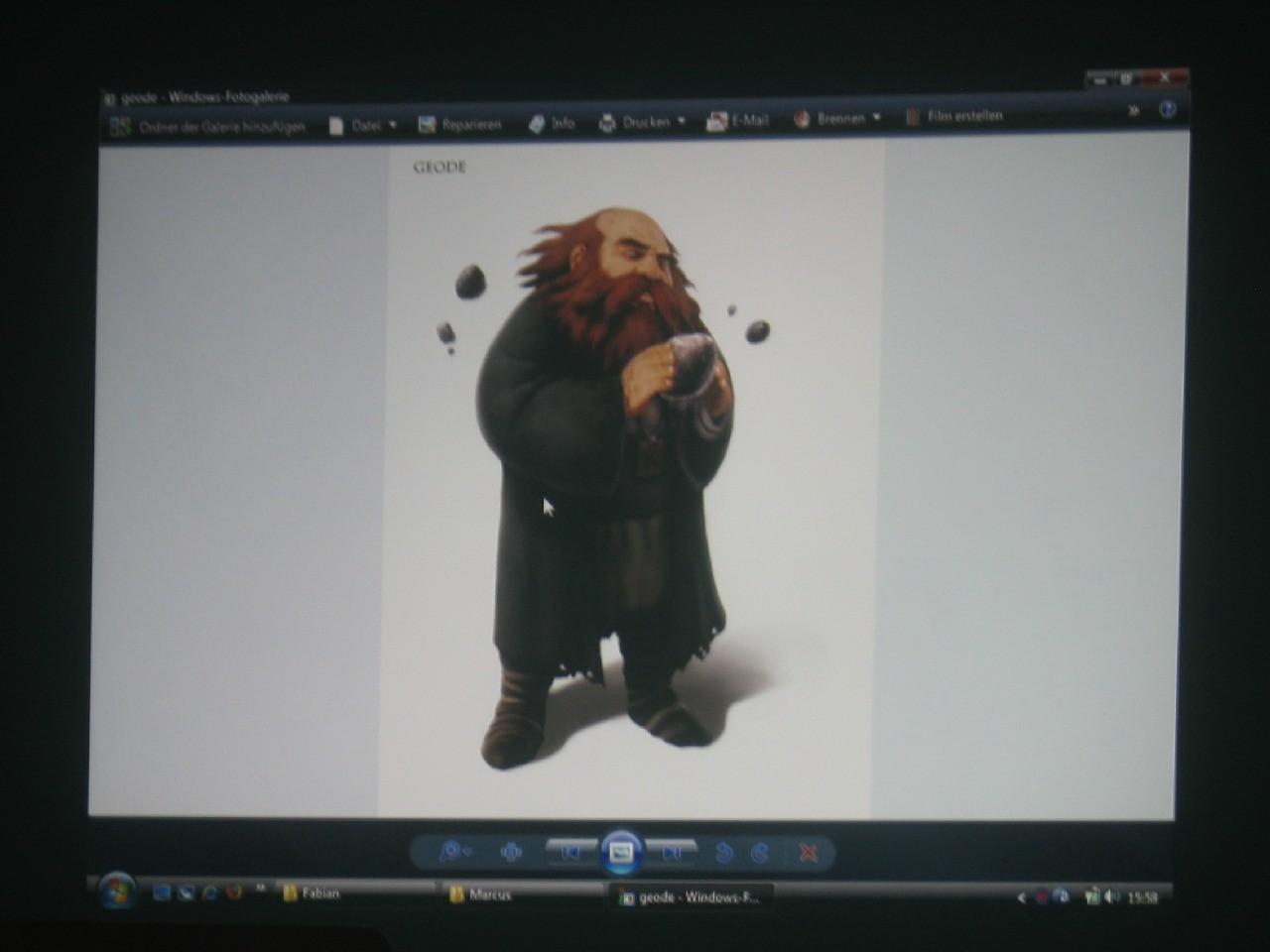
Task: Expand the quick launch overflow chevron
Action: (260, 888)
